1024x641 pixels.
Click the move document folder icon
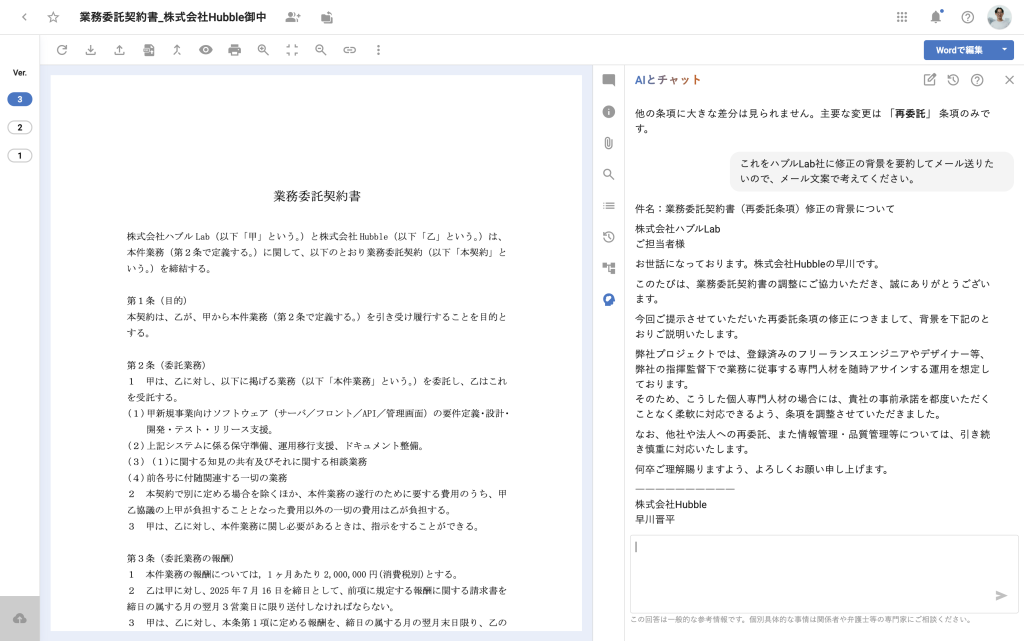(327, 18)
